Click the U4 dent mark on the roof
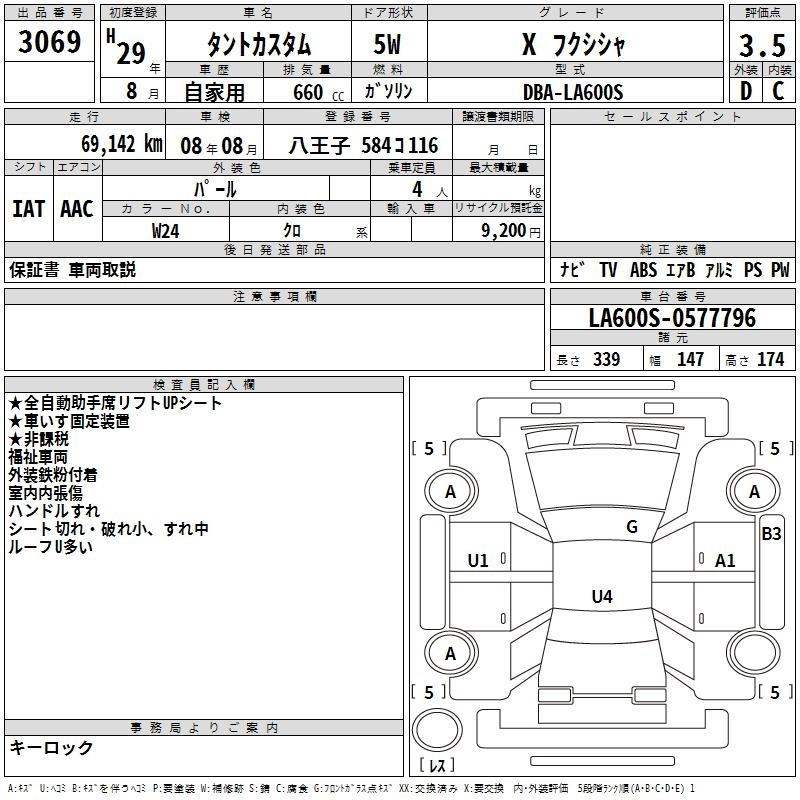 601,597
